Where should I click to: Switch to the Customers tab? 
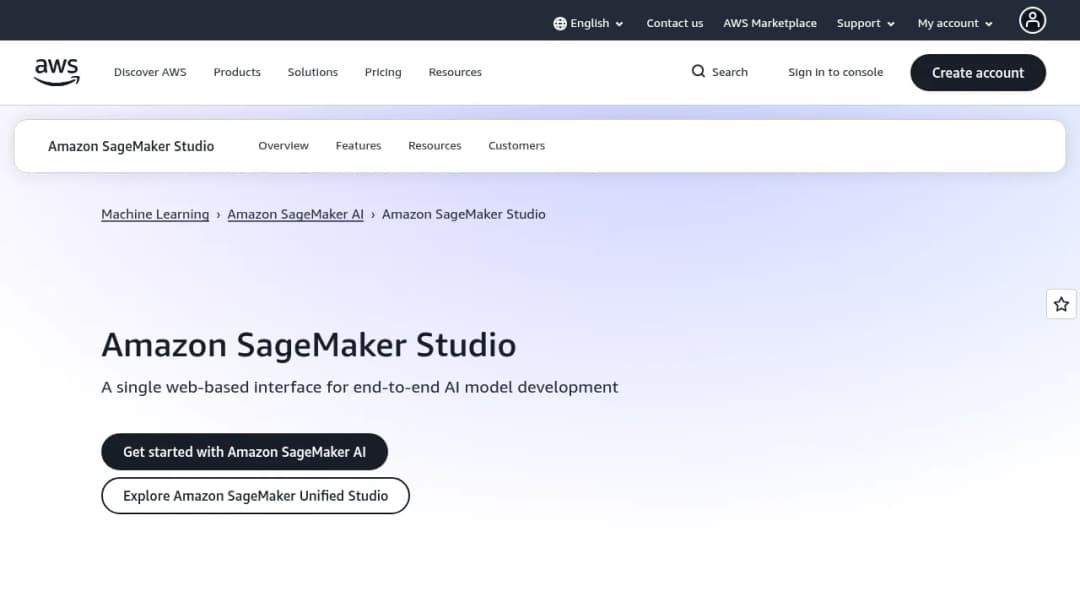pos(517,146)
